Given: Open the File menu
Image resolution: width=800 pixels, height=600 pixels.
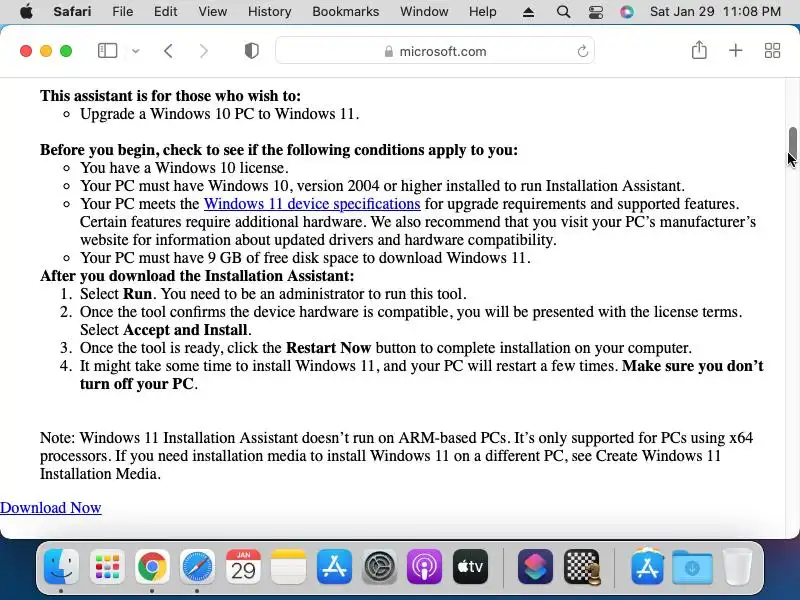Looking at the screenshot, I should click(x=122, y=11).
